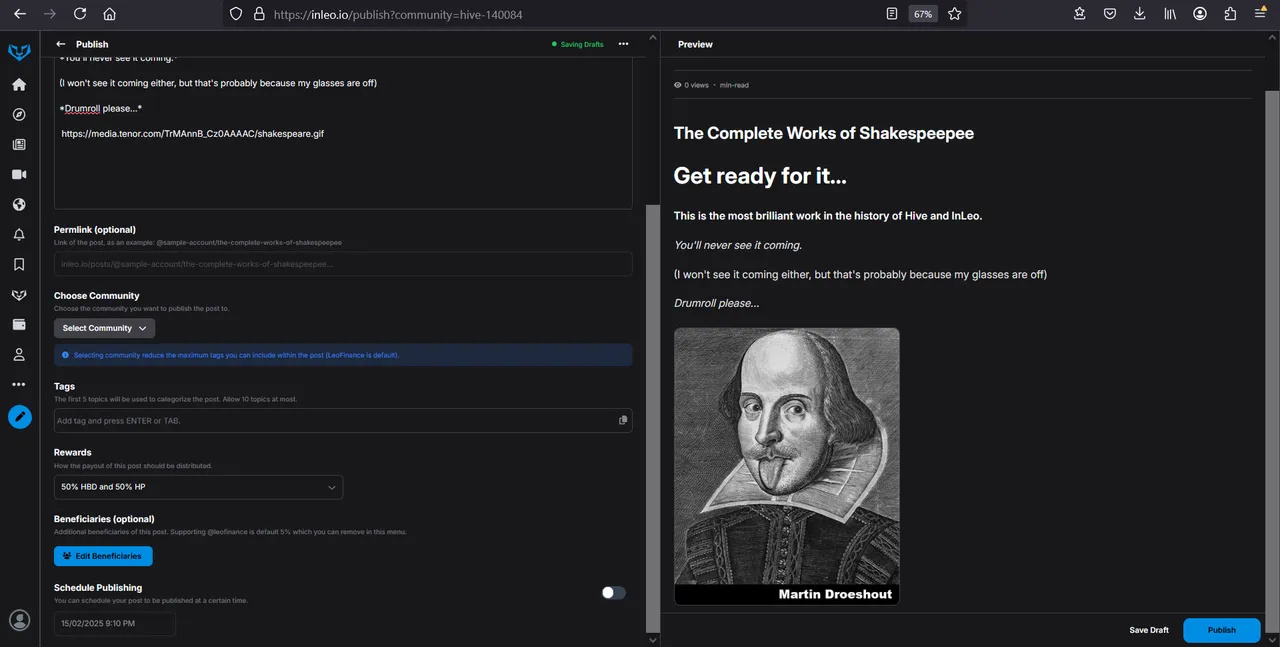Open Firefox account icon
The width and height of the screenshot is (1280, 647).
click(x=1200, y=14)
